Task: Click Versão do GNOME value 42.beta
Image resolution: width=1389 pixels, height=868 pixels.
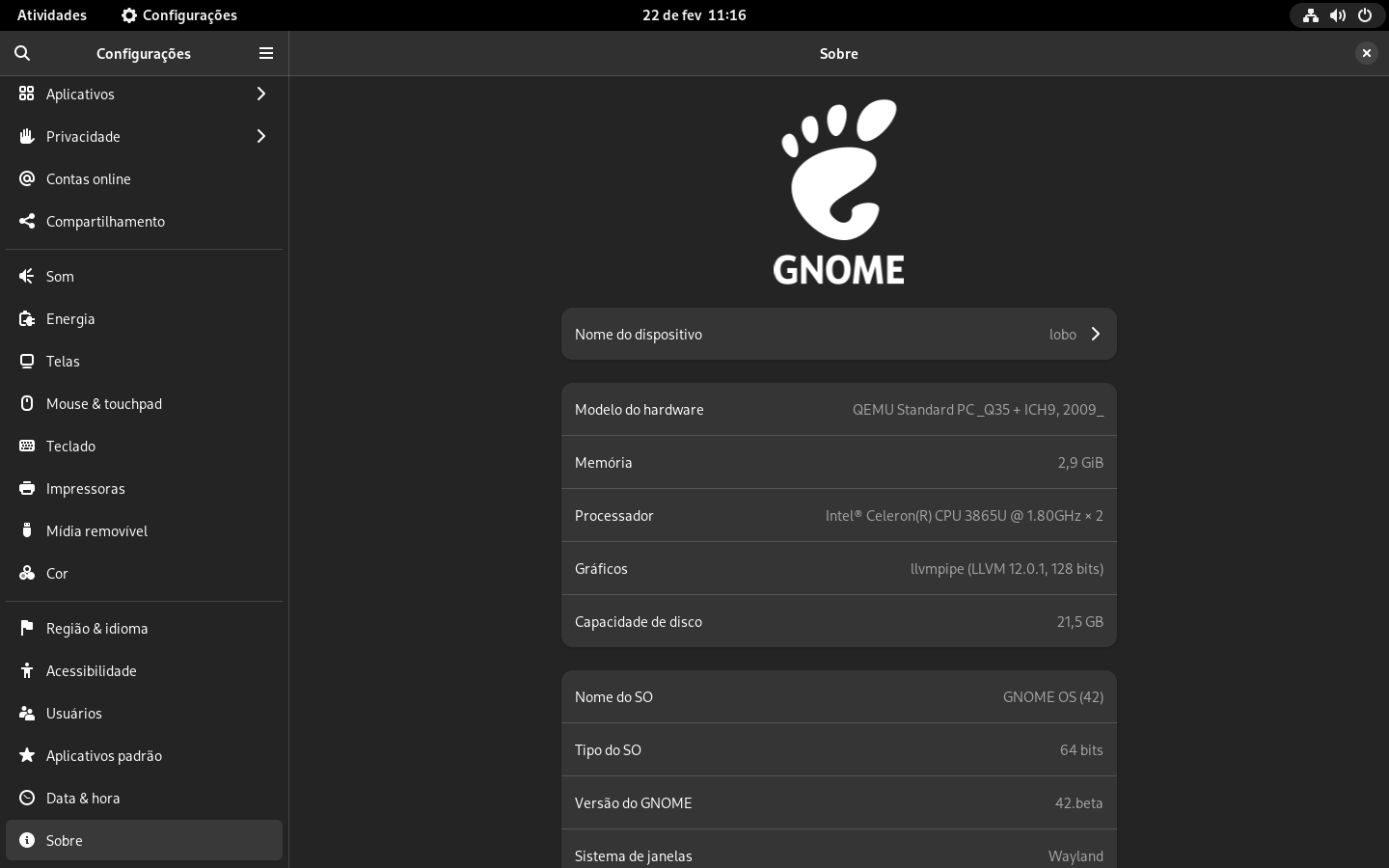Action: click(1079, 803)
